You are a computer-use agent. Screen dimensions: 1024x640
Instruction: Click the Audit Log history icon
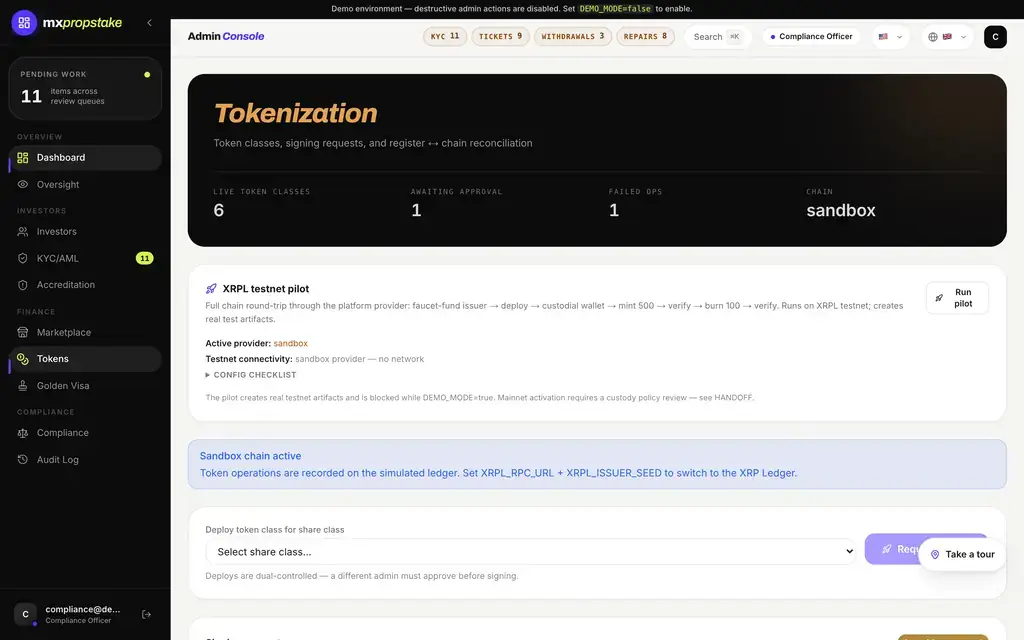23,460
